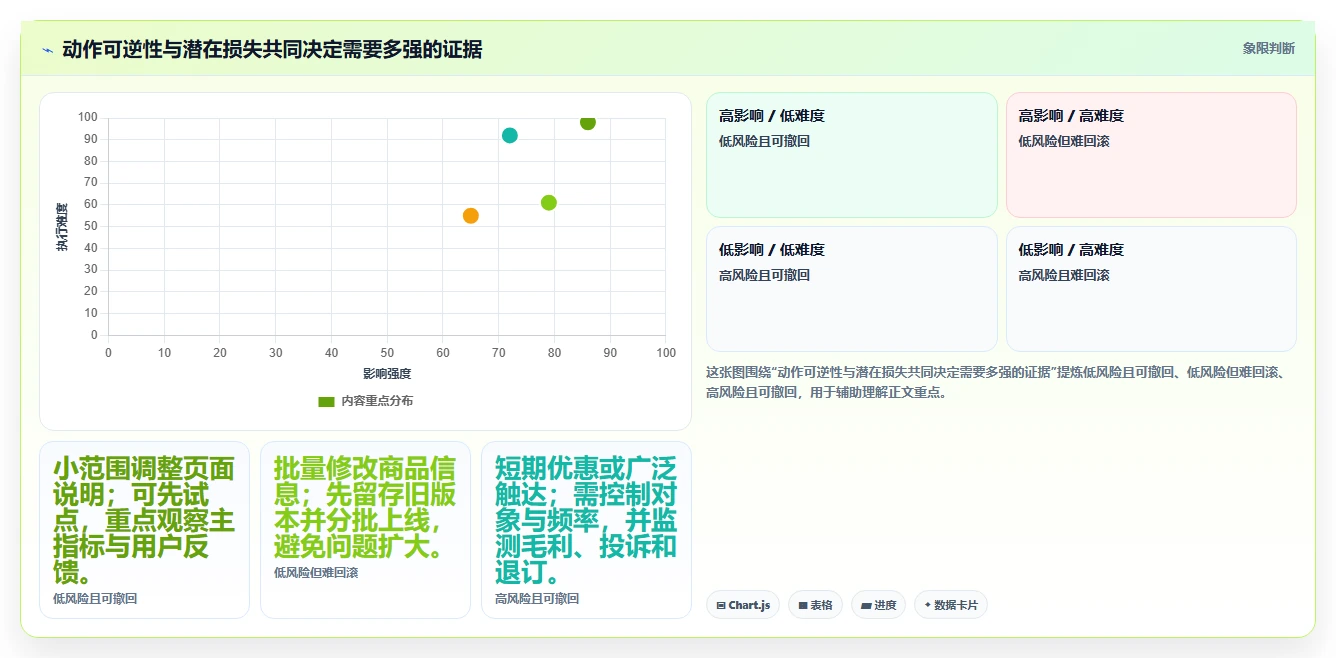The image size is (1336, 658).
Task: Click the icon in the 数据卡片 chip
Action: (928, 606)
